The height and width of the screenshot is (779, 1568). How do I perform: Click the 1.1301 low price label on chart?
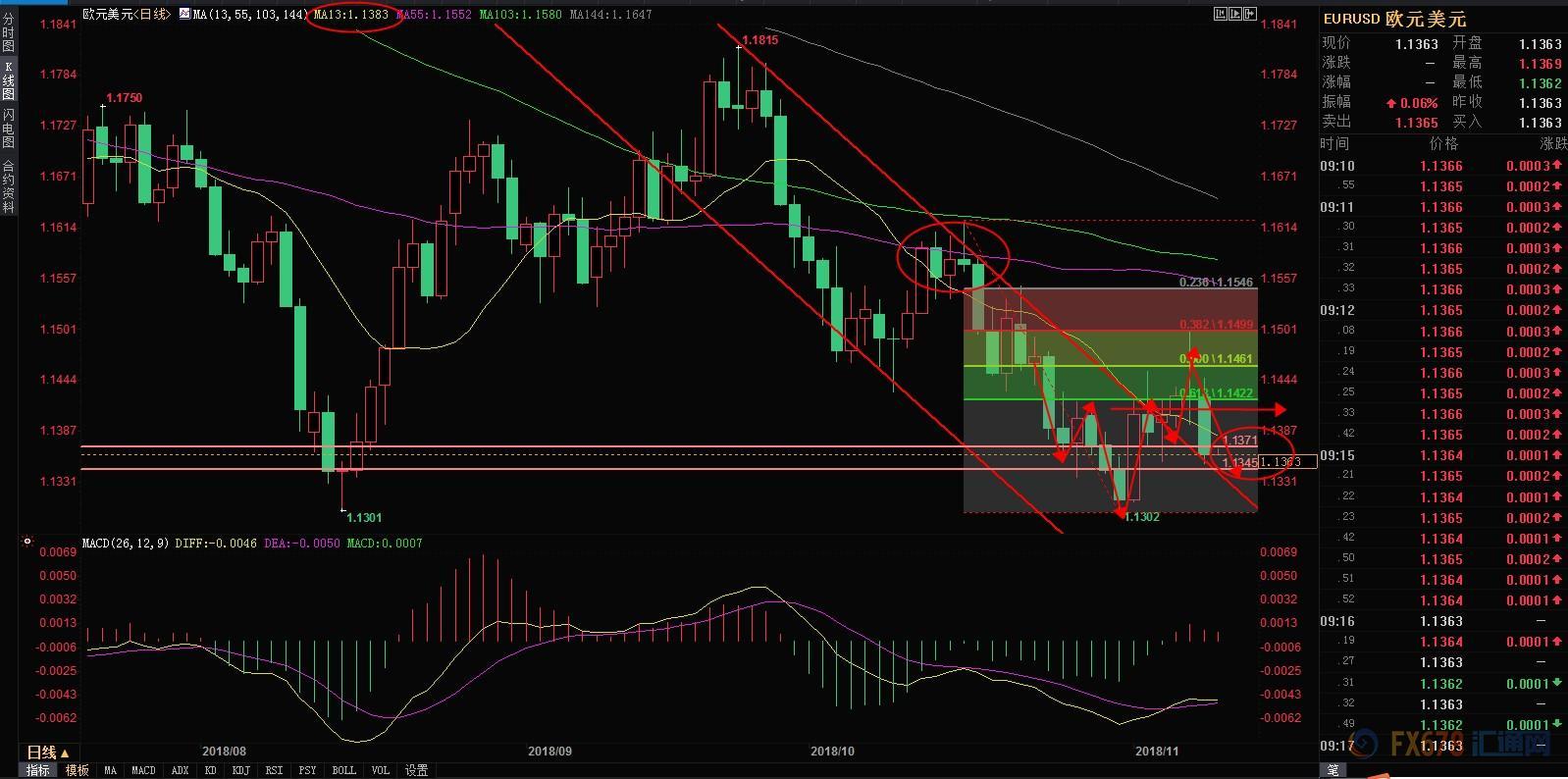tap(364, 517)
